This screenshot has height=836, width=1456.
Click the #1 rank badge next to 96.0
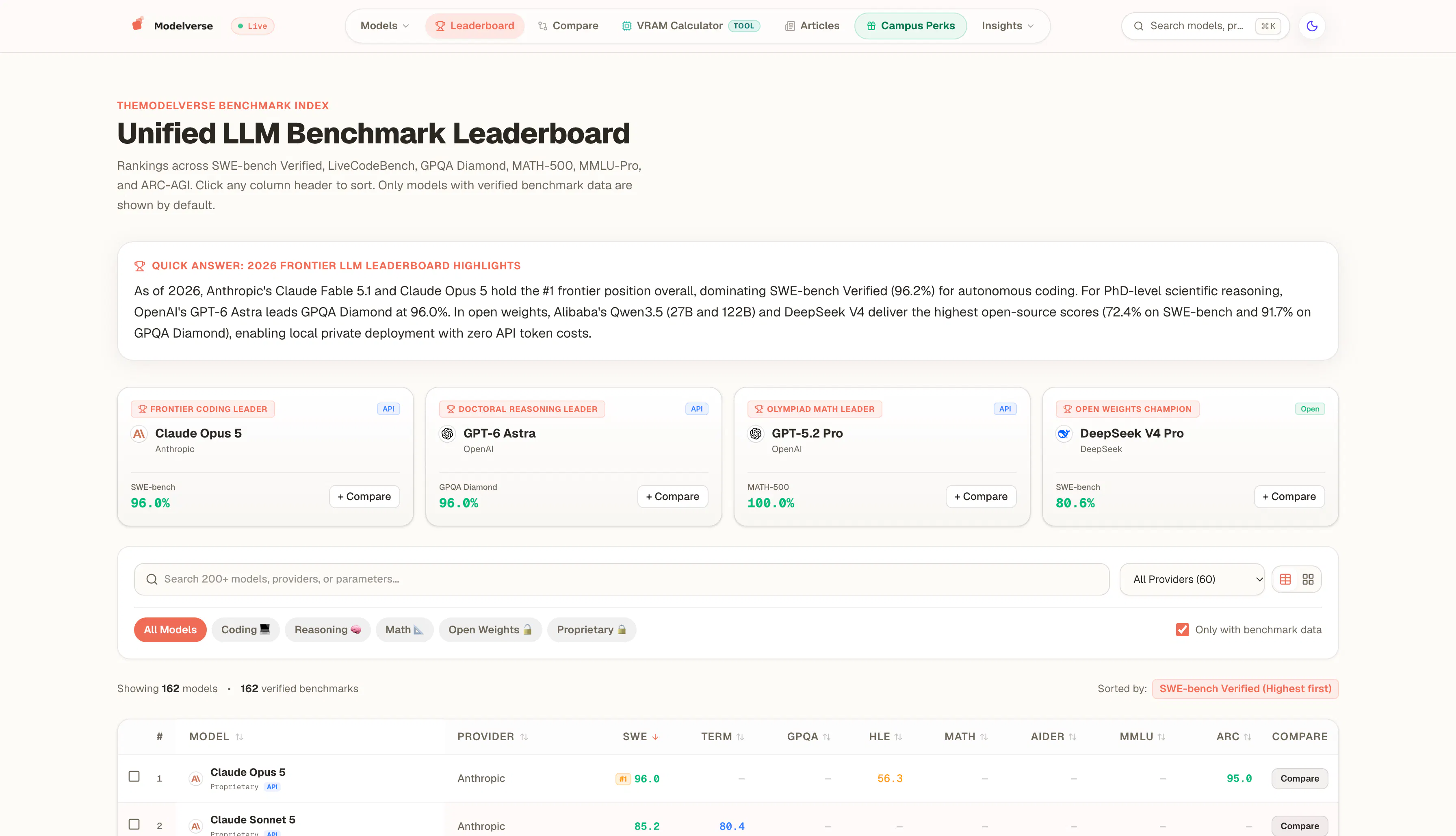tap(623, 779)
